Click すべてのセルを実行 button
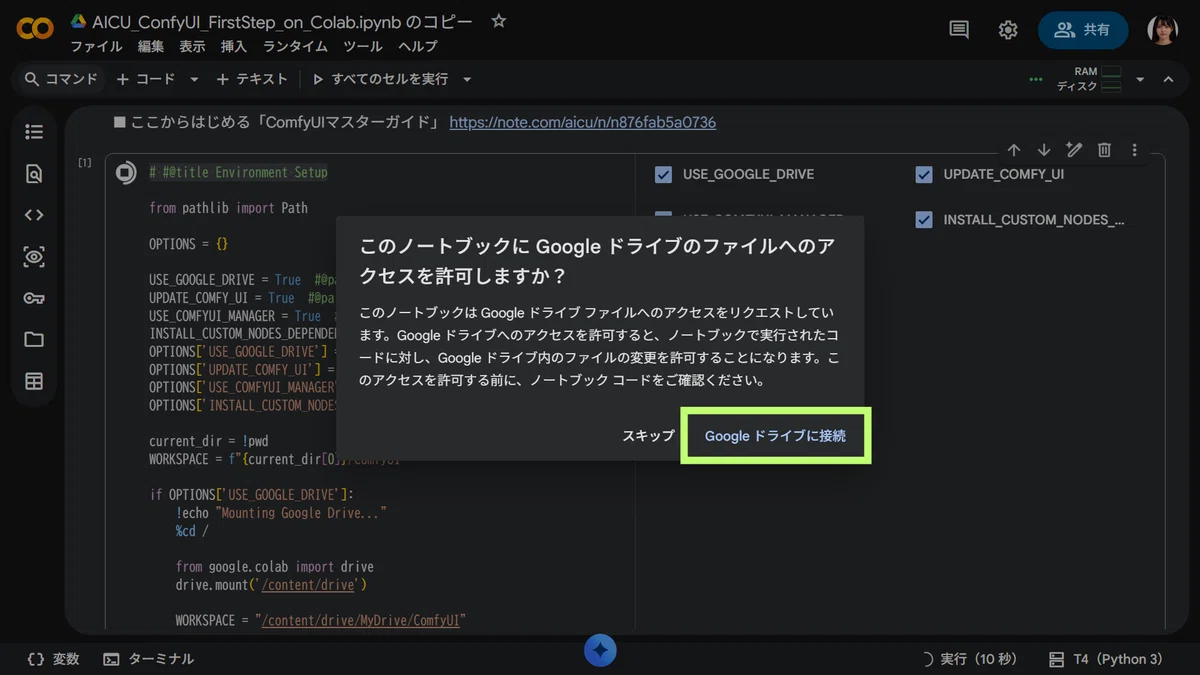 (380, 79)
